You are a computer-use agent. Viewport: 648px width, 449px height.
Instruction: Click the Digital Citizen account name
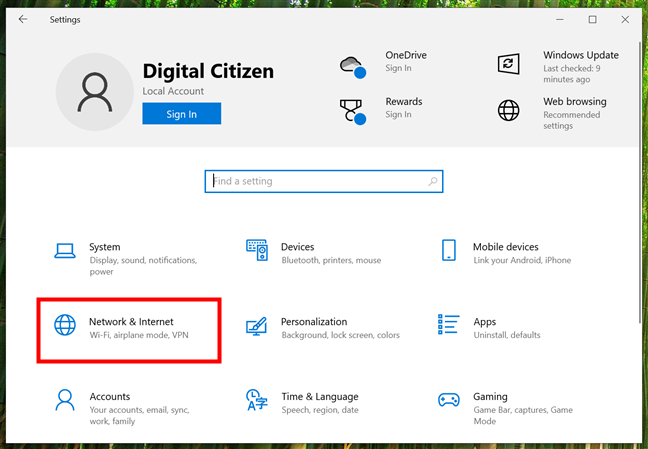208,71
